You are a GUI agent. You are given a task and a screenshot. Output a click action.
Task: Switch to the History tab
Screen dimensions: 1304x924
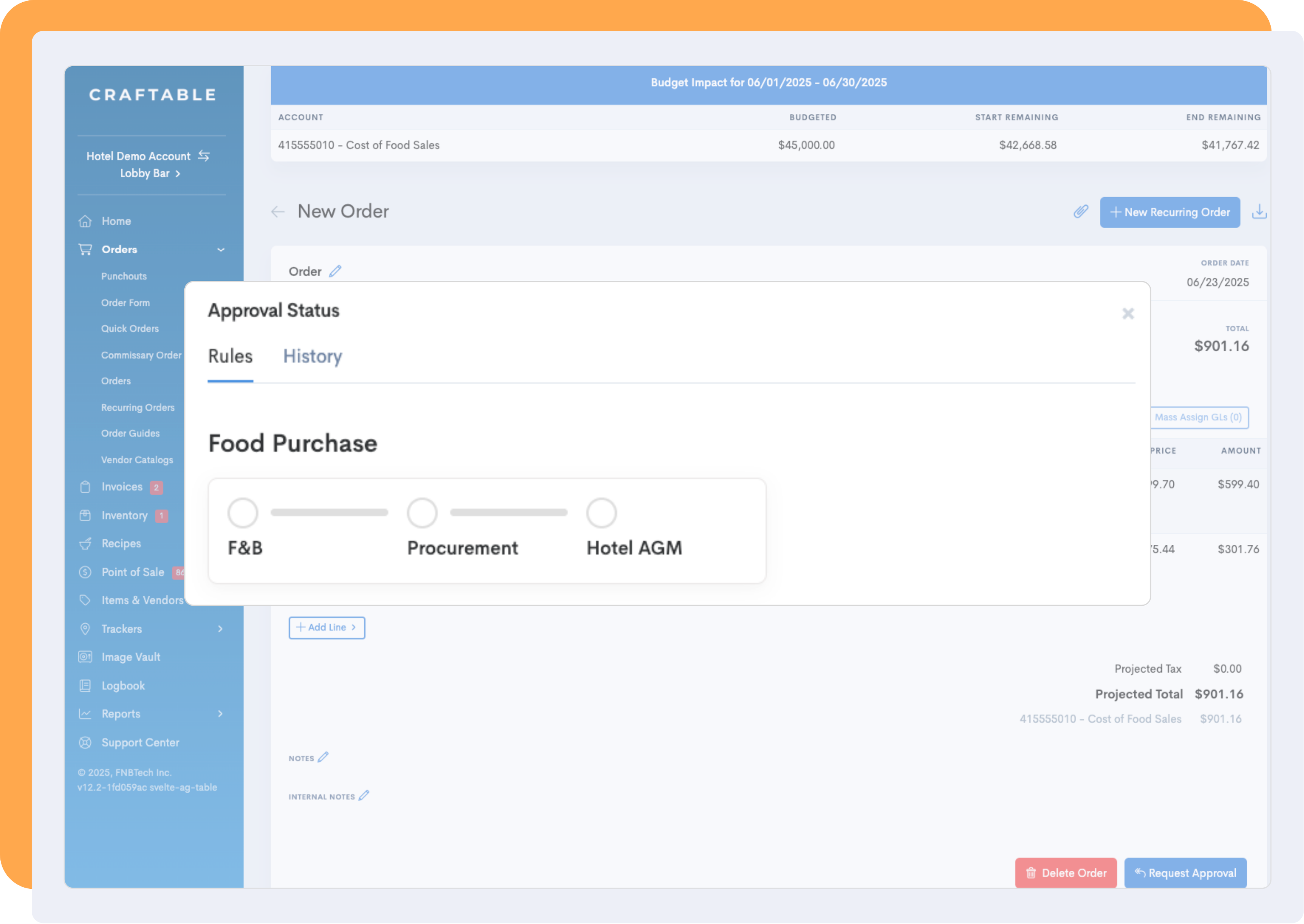click(312, 356)
